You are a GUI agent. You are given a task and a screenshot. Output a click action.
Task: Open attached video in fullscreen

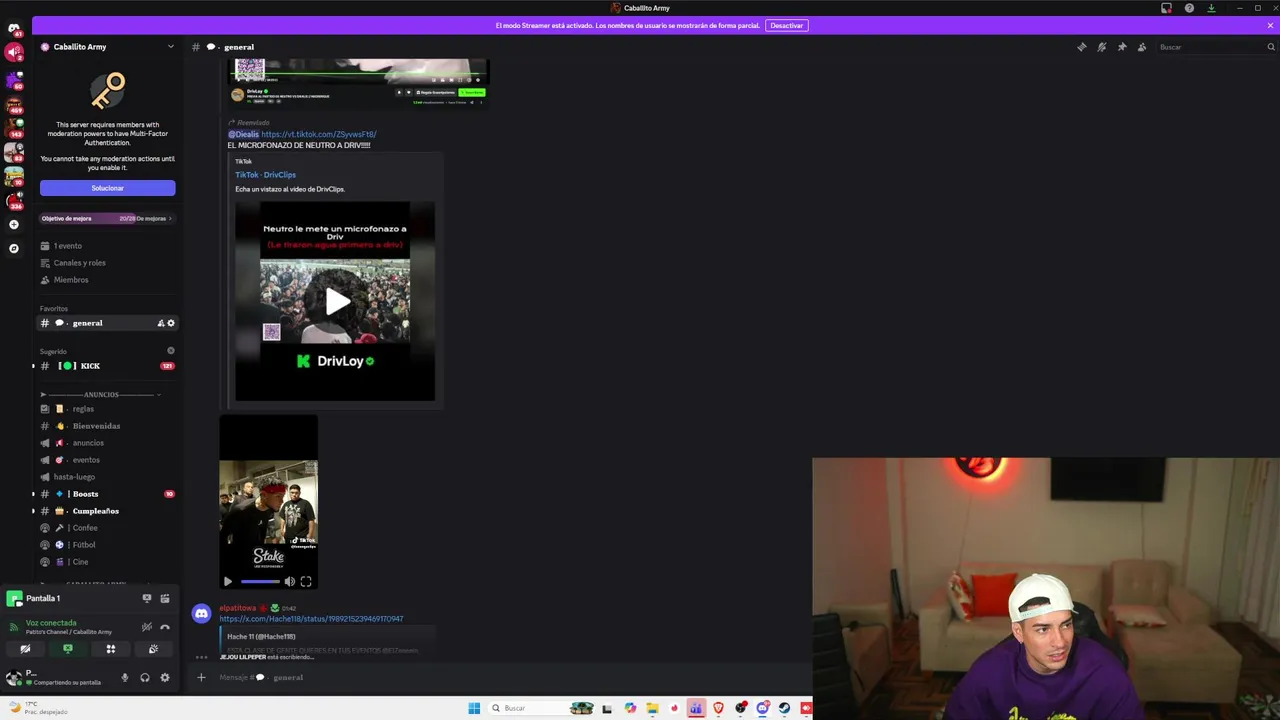306,581
